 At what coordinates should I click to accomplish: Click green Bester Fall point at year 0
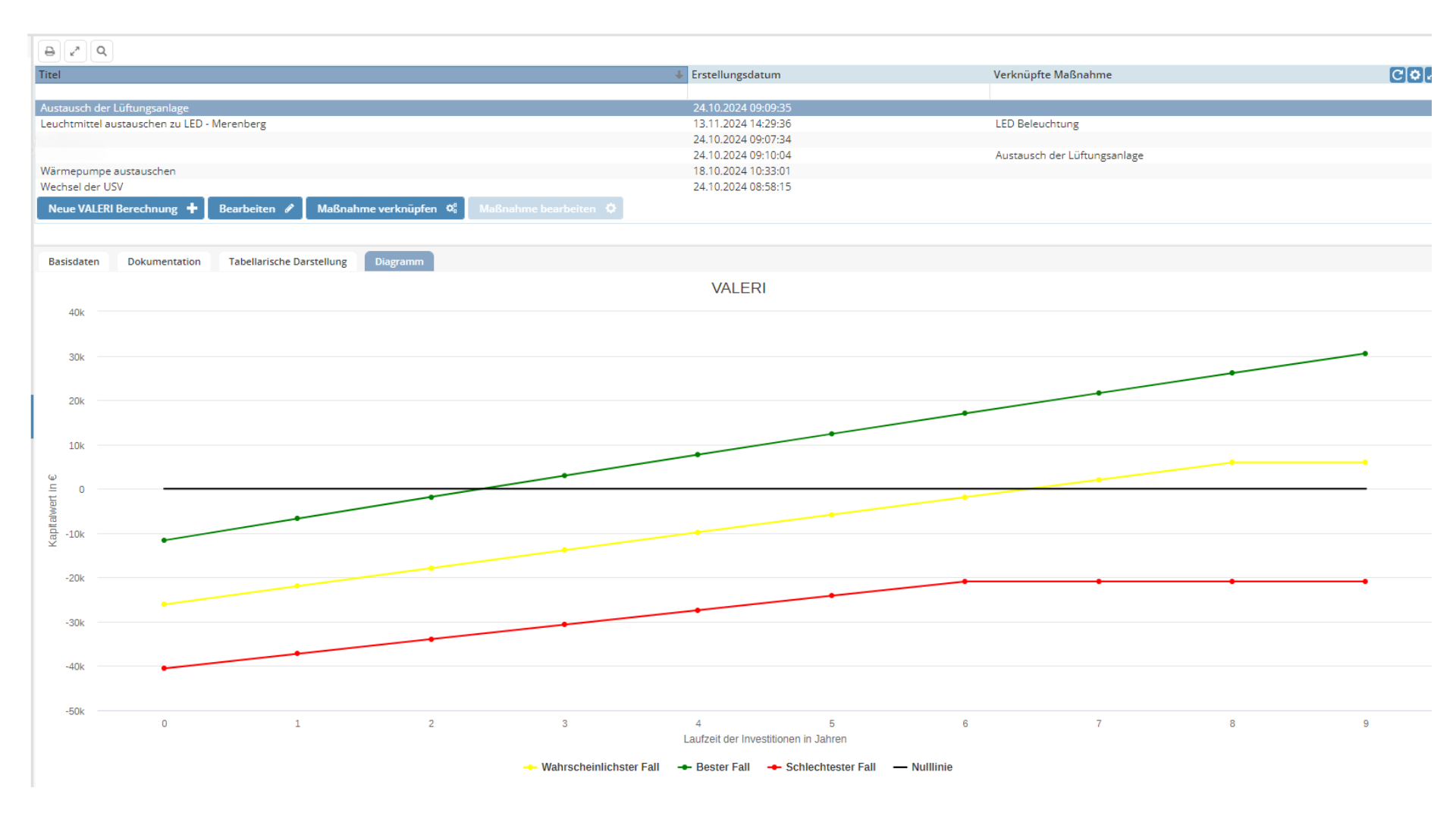[164, 541]
